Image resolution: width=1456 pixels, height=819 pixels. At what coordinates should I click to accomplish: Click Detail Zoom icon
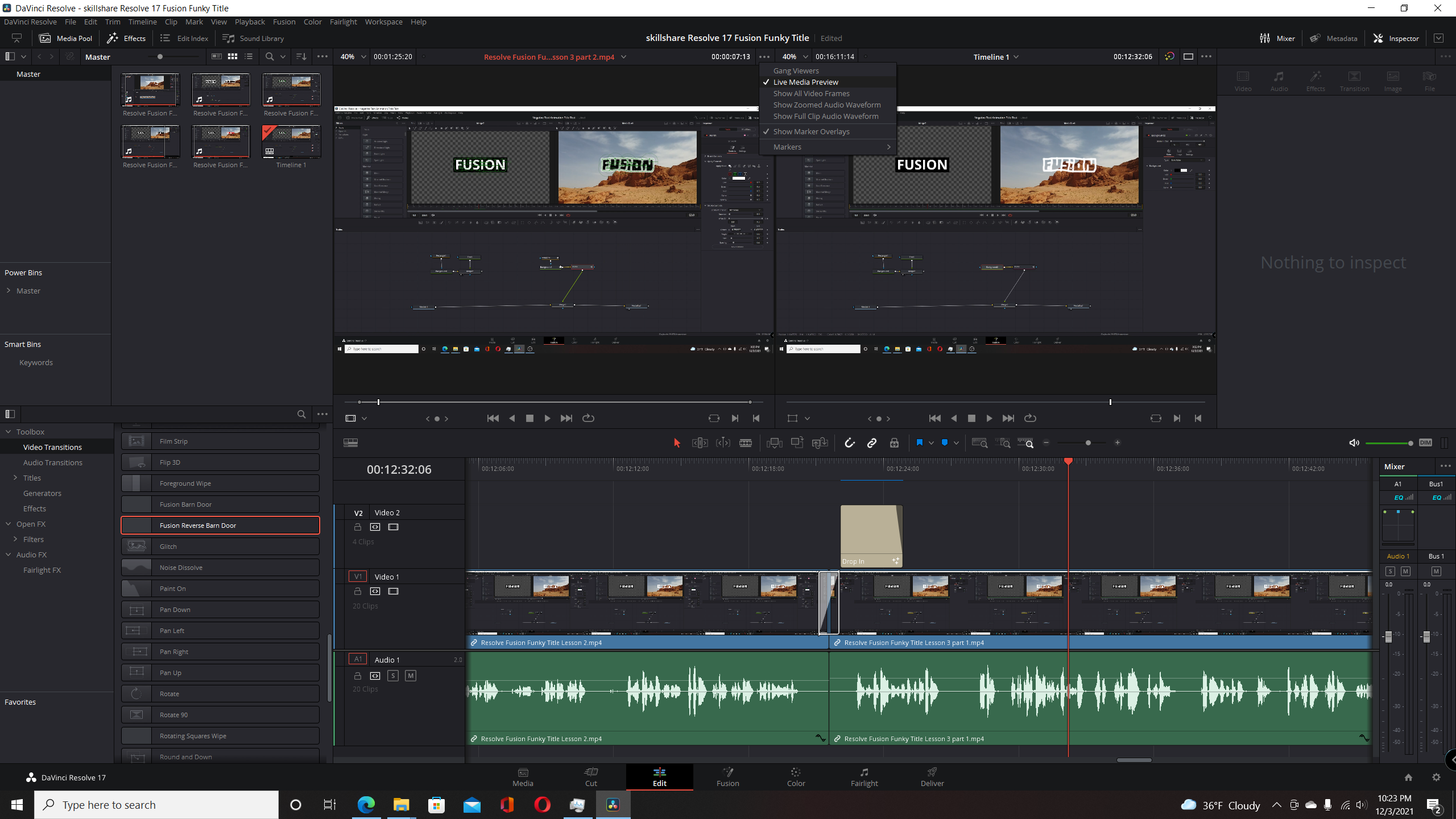tap(1004, 443)
